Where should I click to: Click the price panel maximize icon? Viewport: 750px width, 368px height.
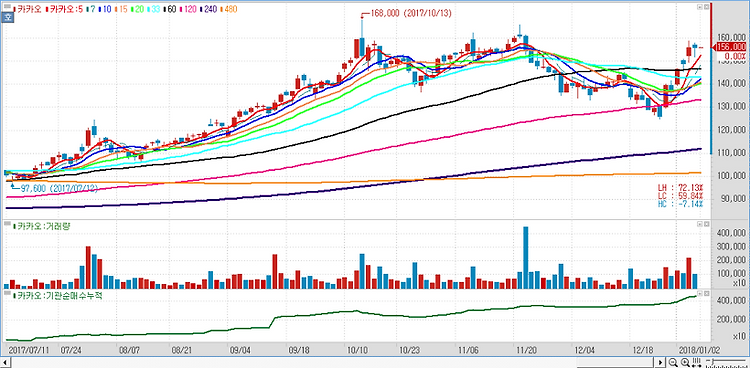coord(706,7)
